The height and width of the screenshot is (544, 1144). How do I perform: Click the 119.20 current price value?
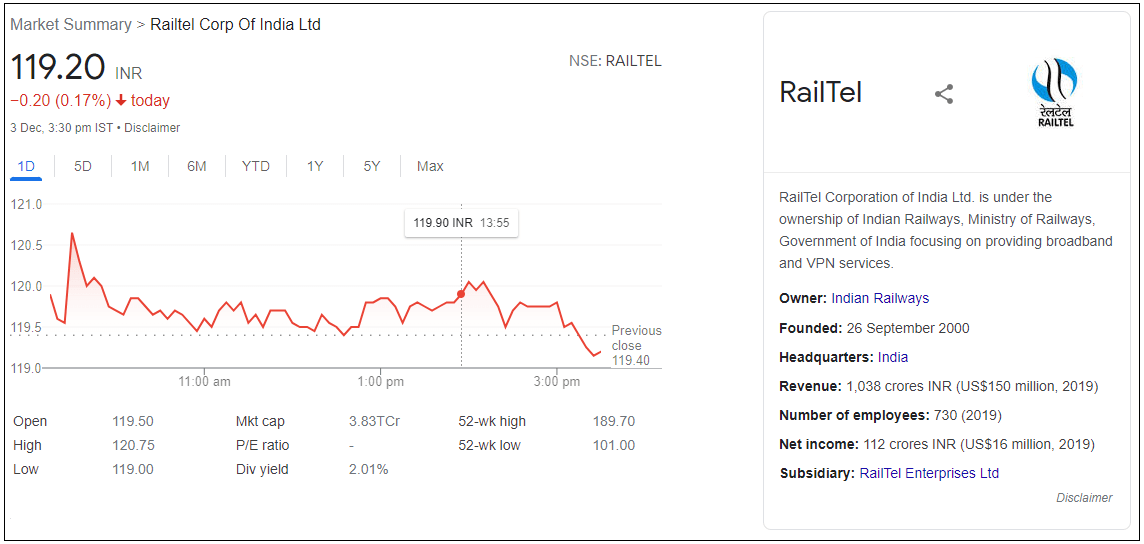point(58,67)
